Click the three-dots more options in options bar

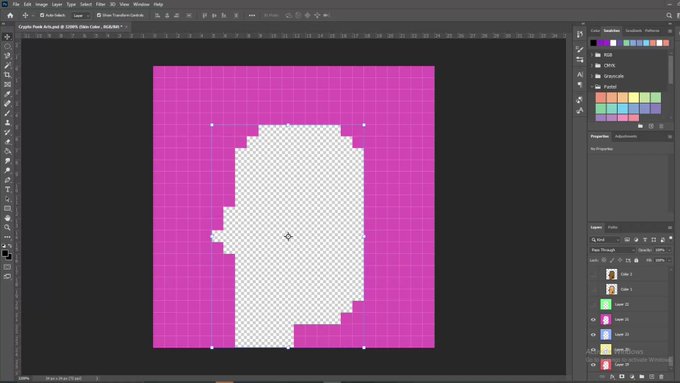pos(252,15)
